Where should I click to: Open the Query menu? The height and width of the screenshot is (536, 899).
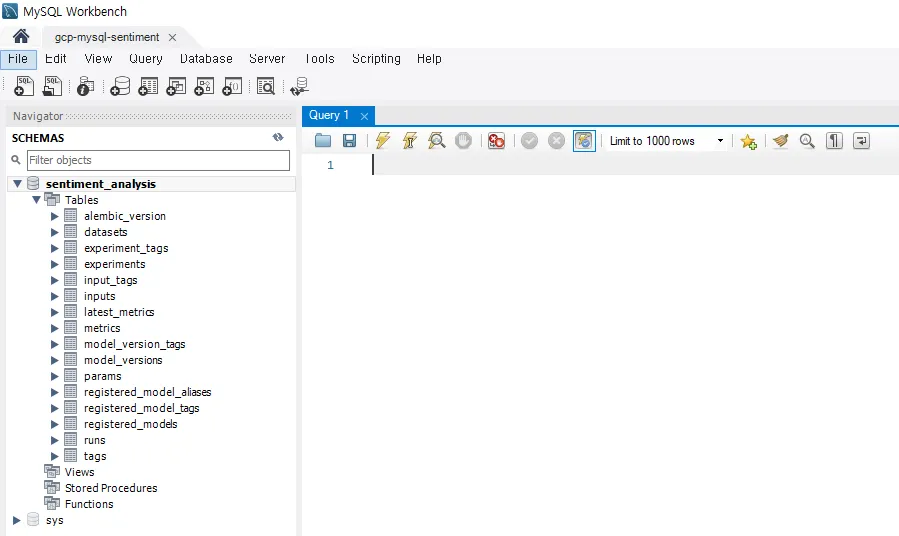click(x=146, y=59)
